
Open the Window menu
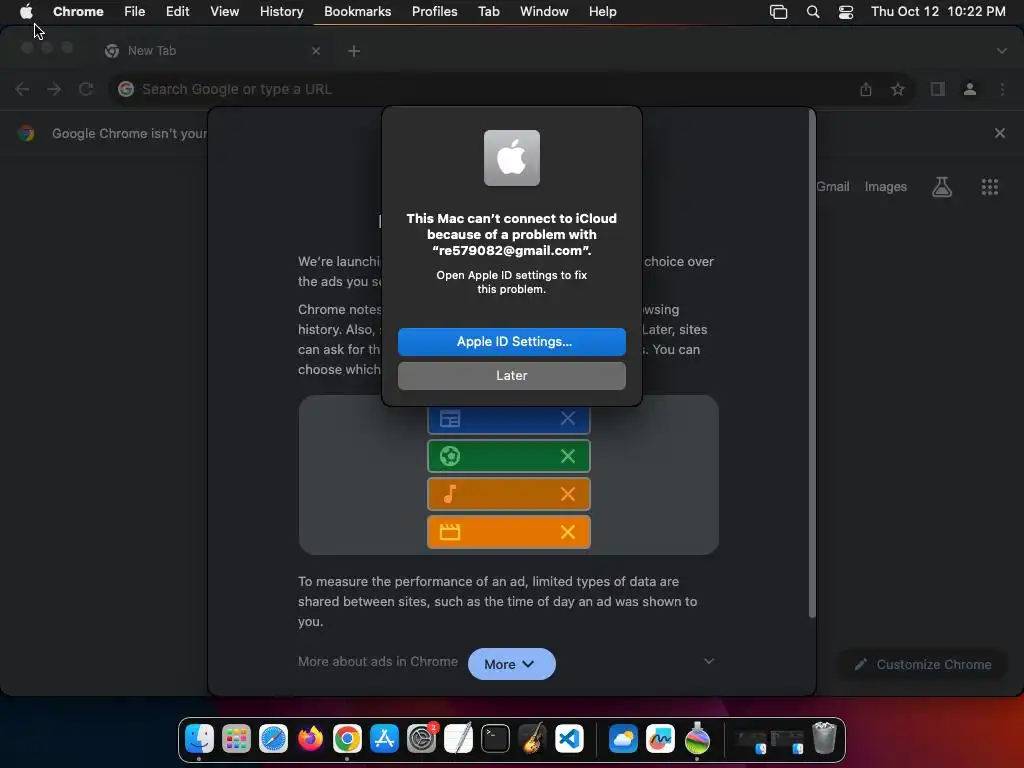pos(544,11)
